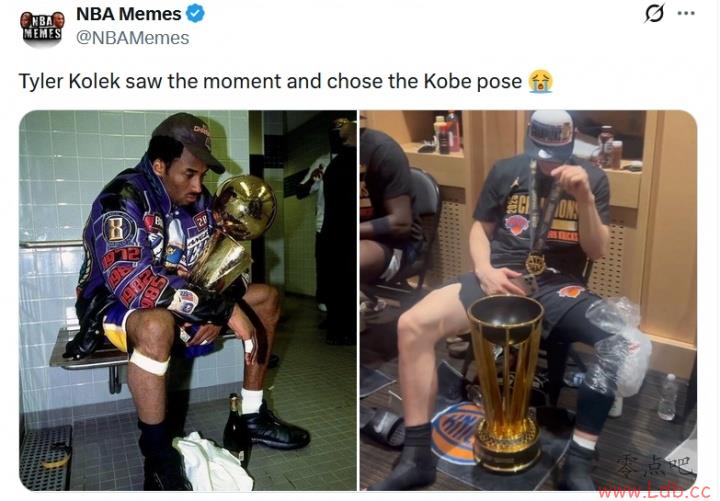This screenshot has width=720, height=501.
Task: Open the NBA Memes profile avatar
Action: click(41, 28)
